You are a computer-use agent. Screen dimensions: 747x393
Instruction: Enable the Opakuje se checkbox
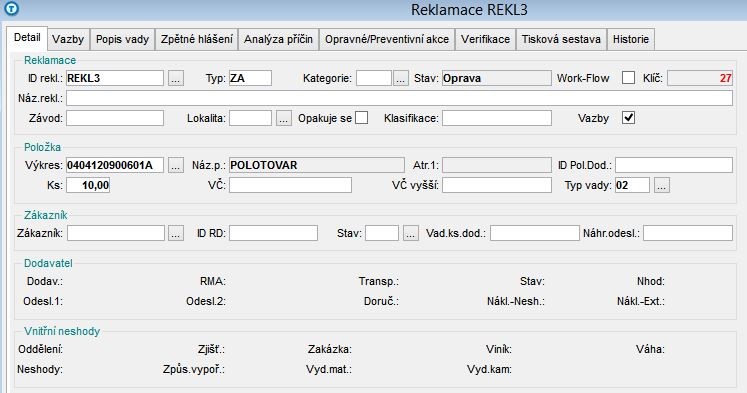(x=362, y=118)
